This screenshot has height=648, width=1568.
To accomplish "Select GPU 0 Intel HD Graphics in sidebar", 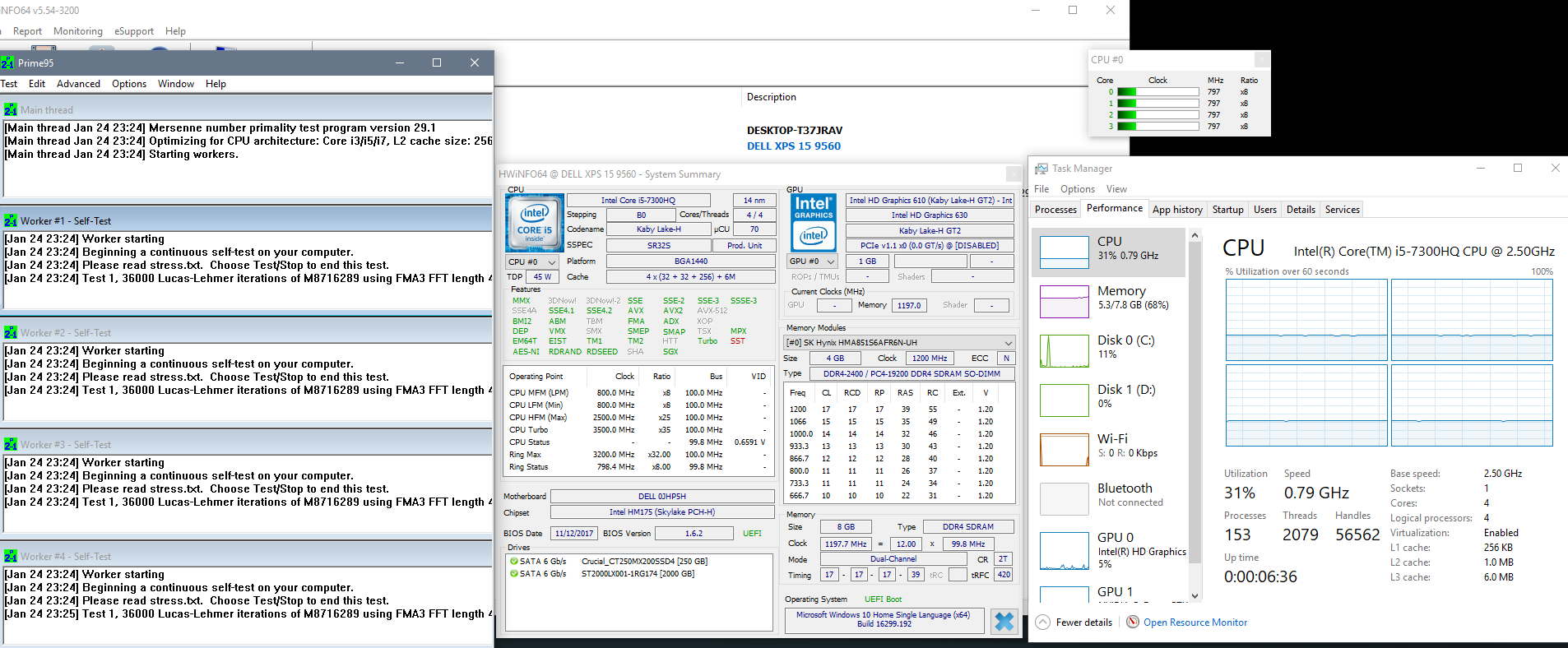I will (1108, 549).
